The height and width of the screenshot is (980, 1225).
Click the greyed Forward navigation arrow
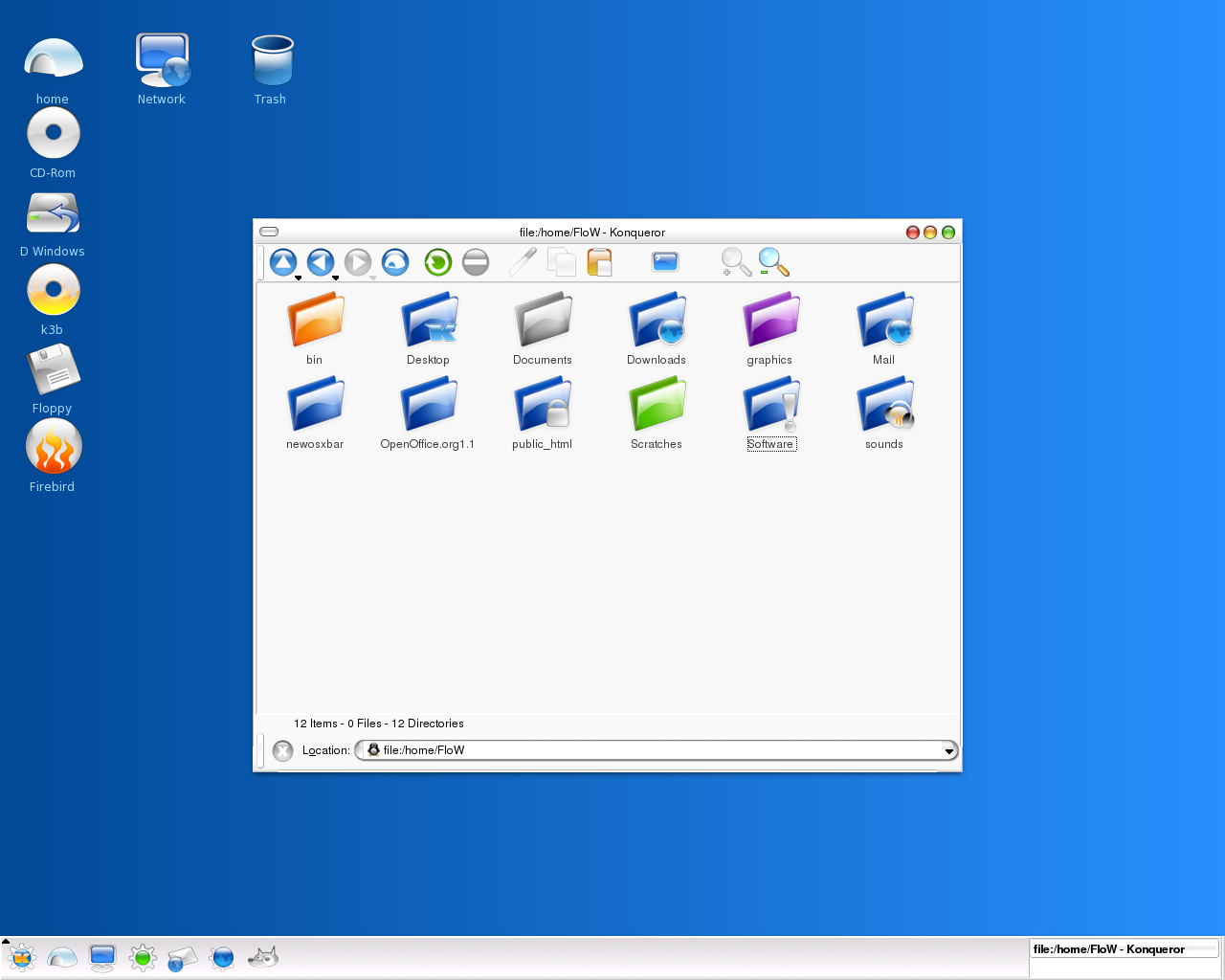pyautogui.click(x=358, y=261)
